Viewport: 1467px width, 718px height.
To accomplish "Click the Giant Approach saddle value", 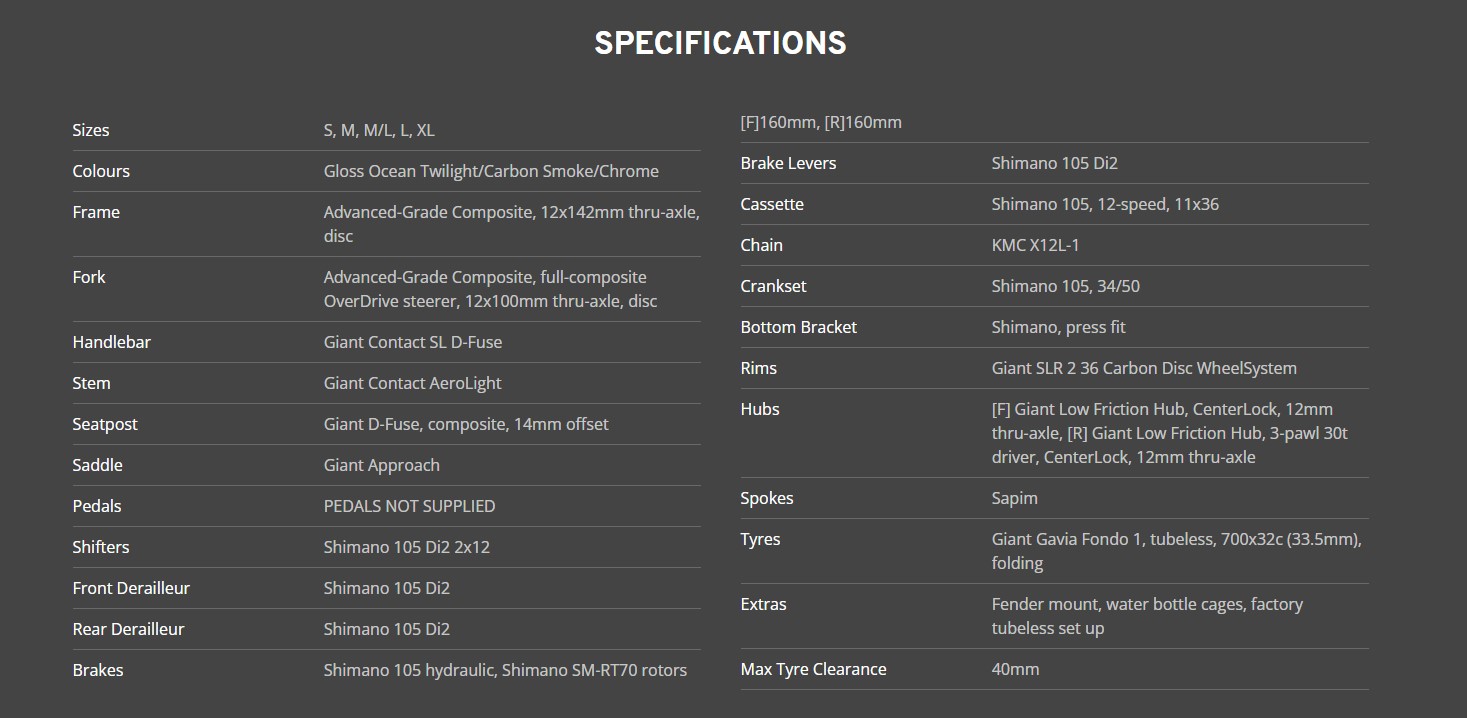I will point(381,465).
